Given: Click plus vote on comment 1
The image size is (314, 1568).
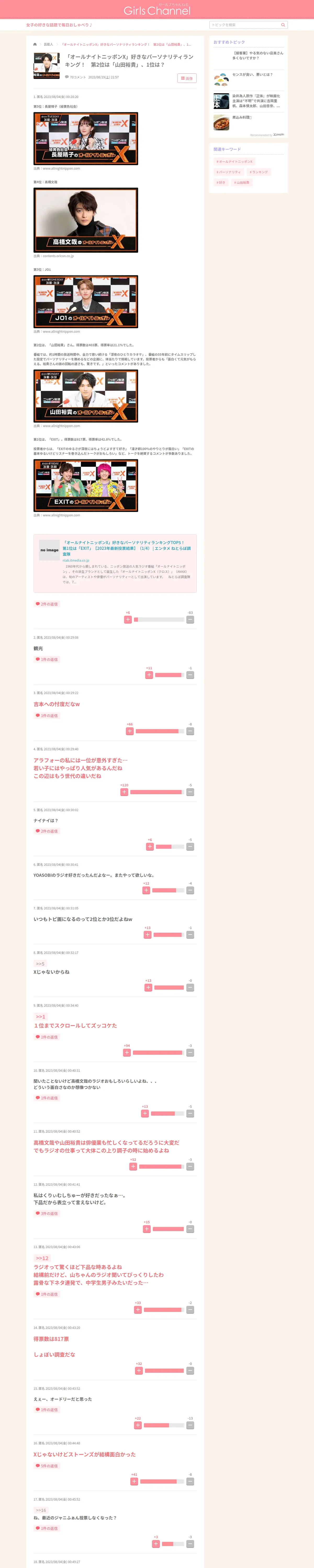Looking at the screenshot, I should click(x=127, y=619).
